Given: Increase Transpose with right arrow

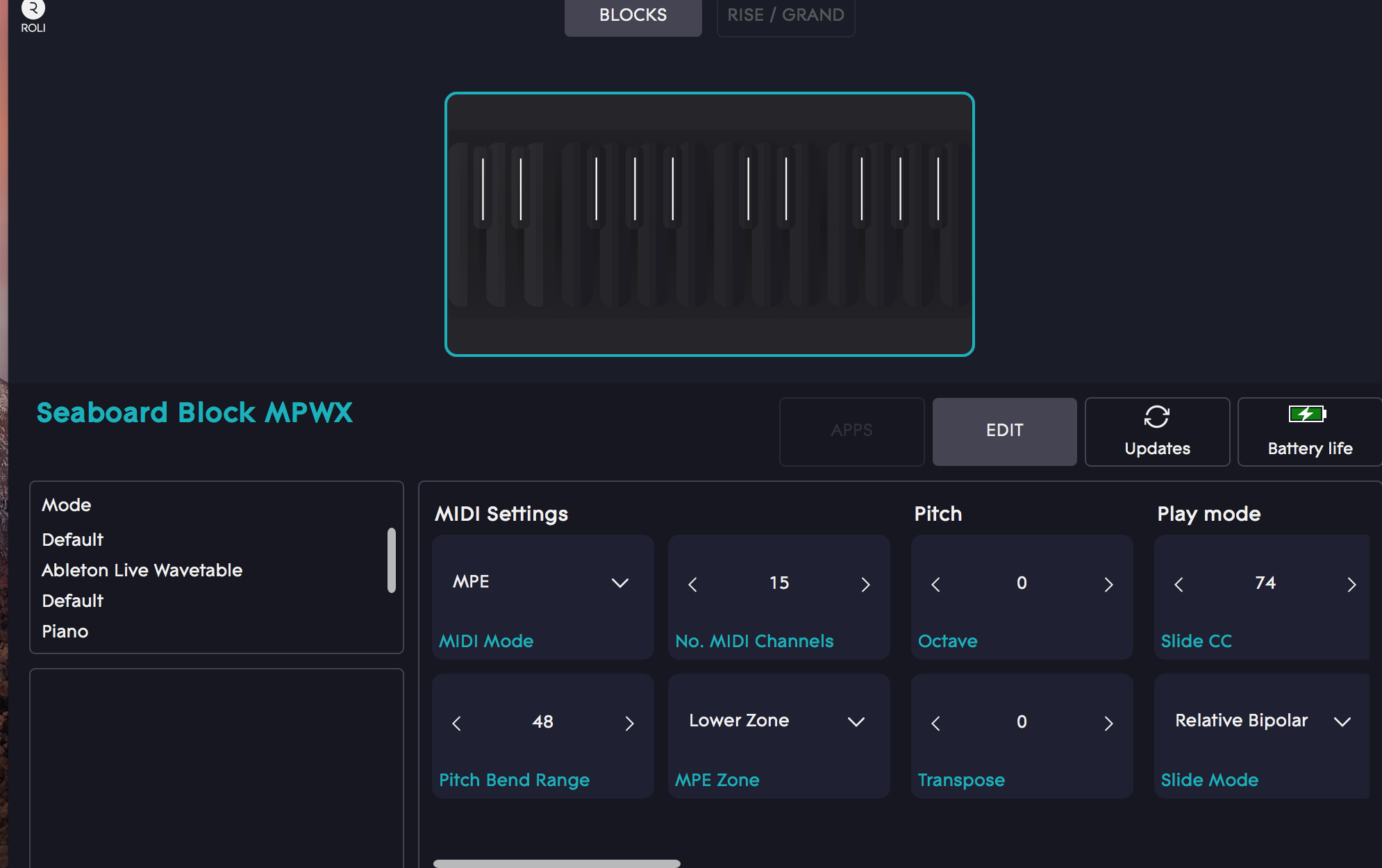Looking at the screenshot, I should (x=1108, y=724).
